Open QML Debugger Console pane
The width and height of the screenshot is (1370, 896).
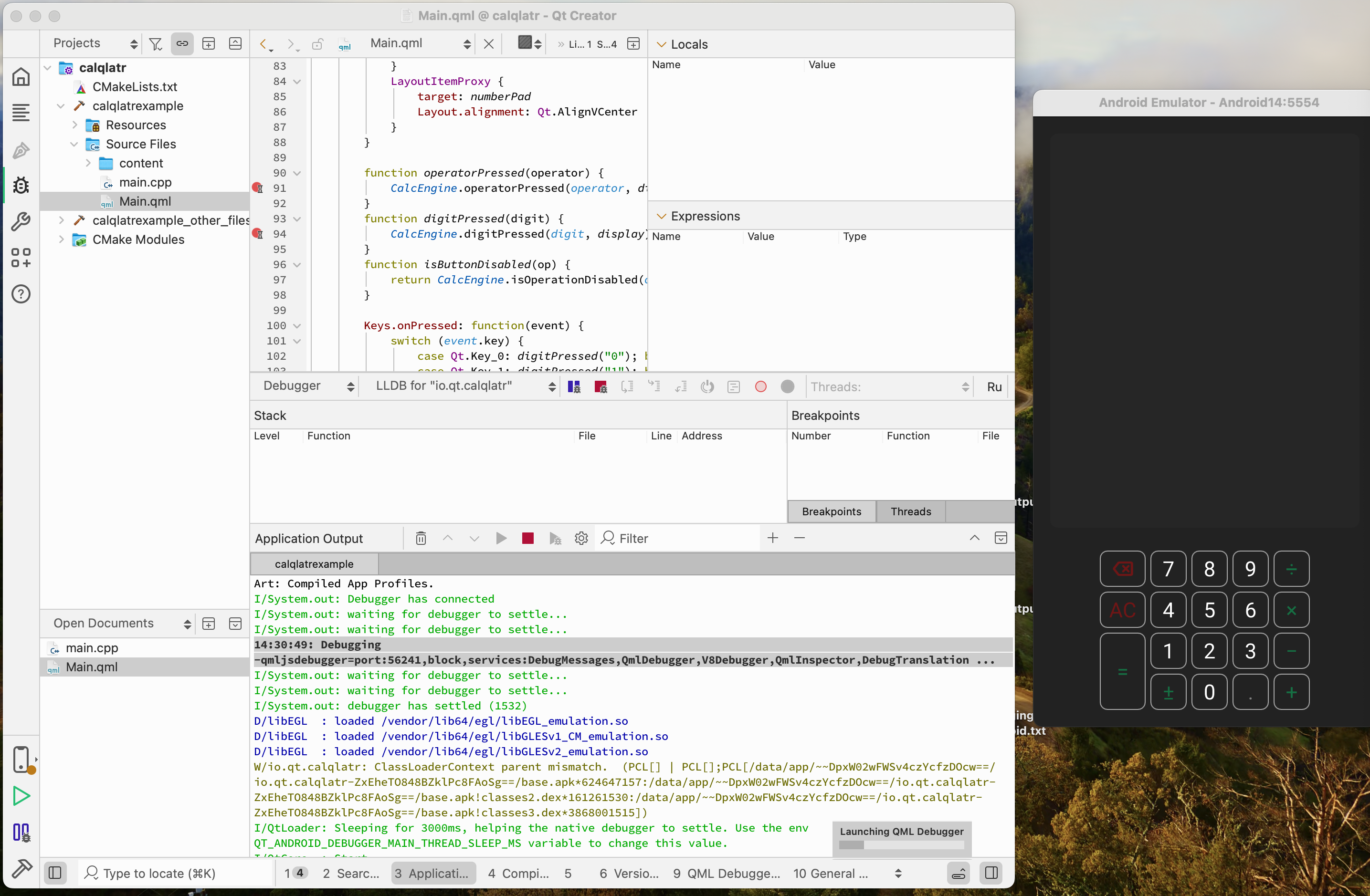(727, 873)
